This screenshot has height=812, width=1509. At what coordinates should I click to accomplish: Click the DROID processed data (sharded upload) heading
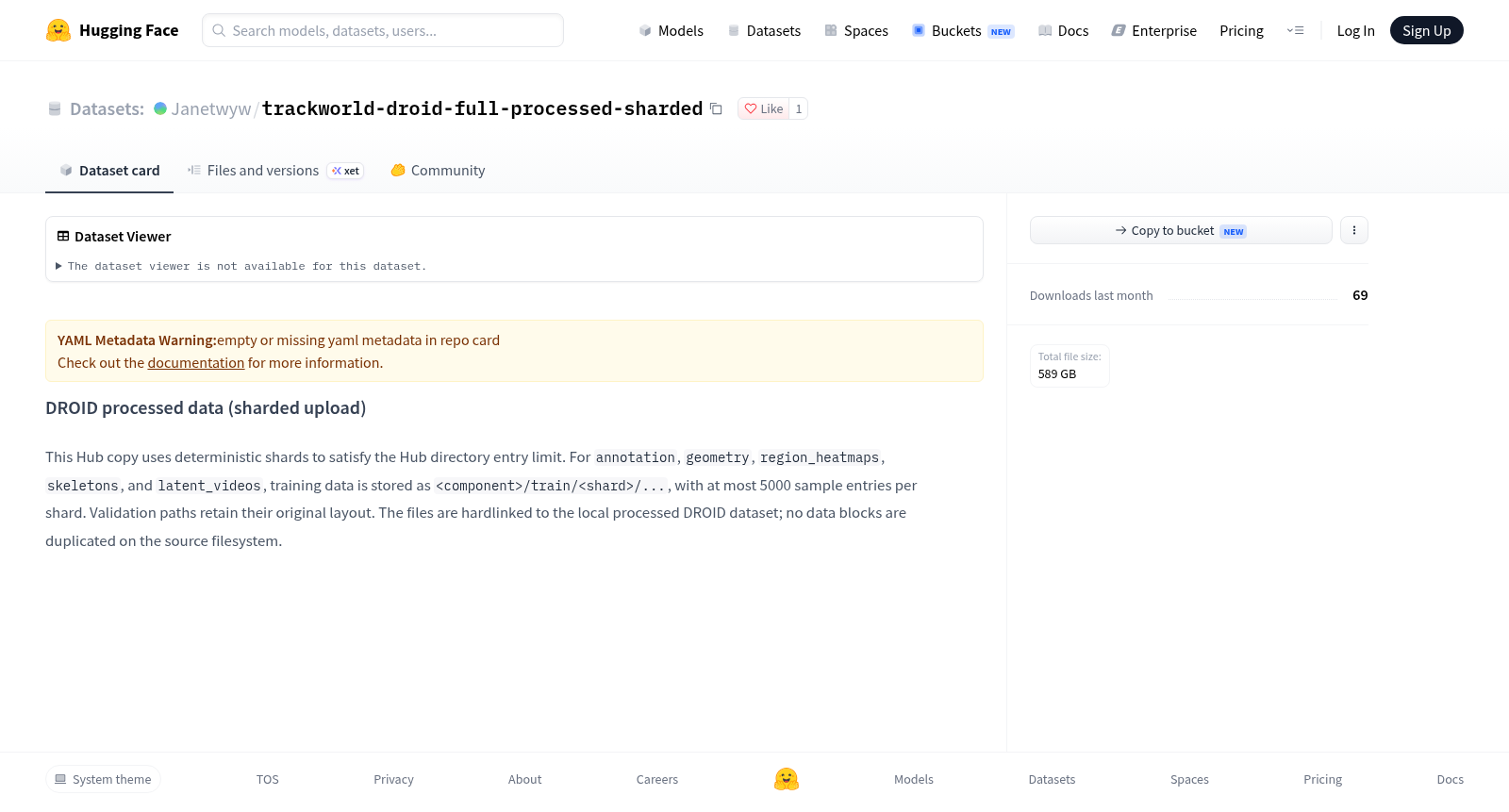tap(206, 408)
